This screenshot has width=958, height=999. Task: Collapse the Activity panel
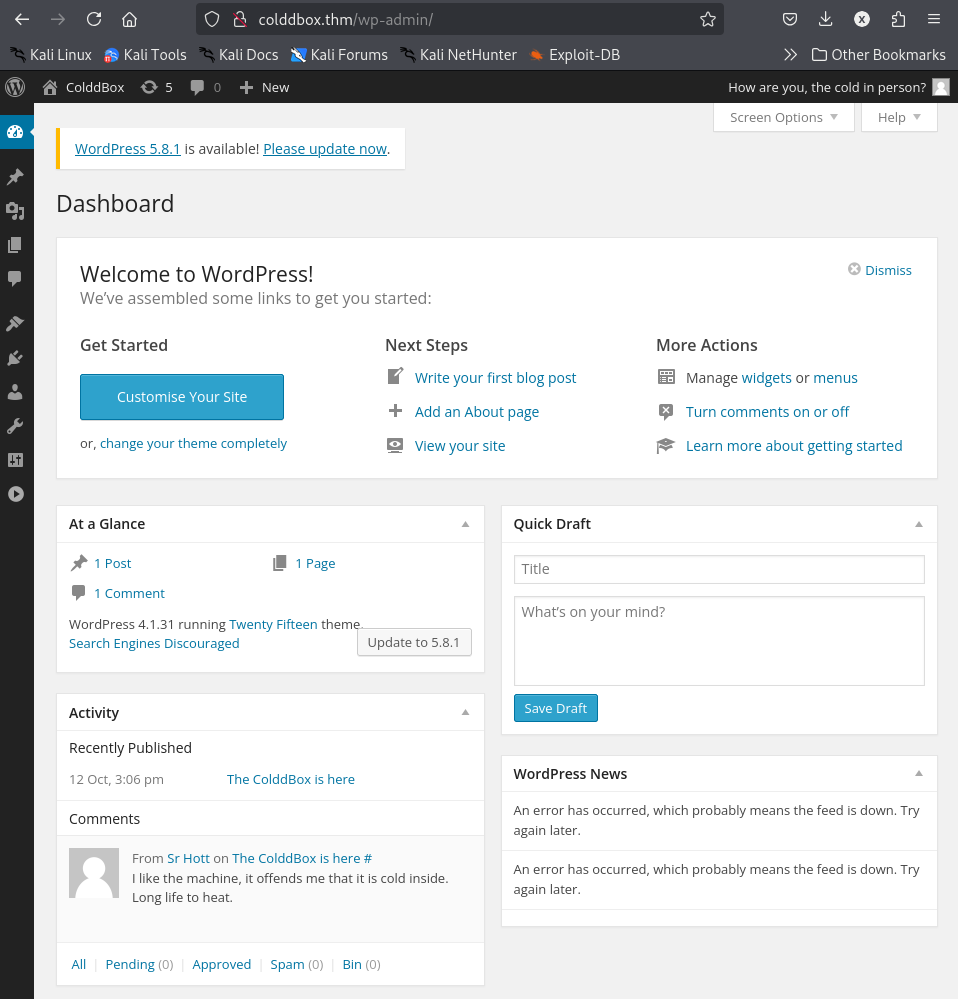[x=466, y=712]
